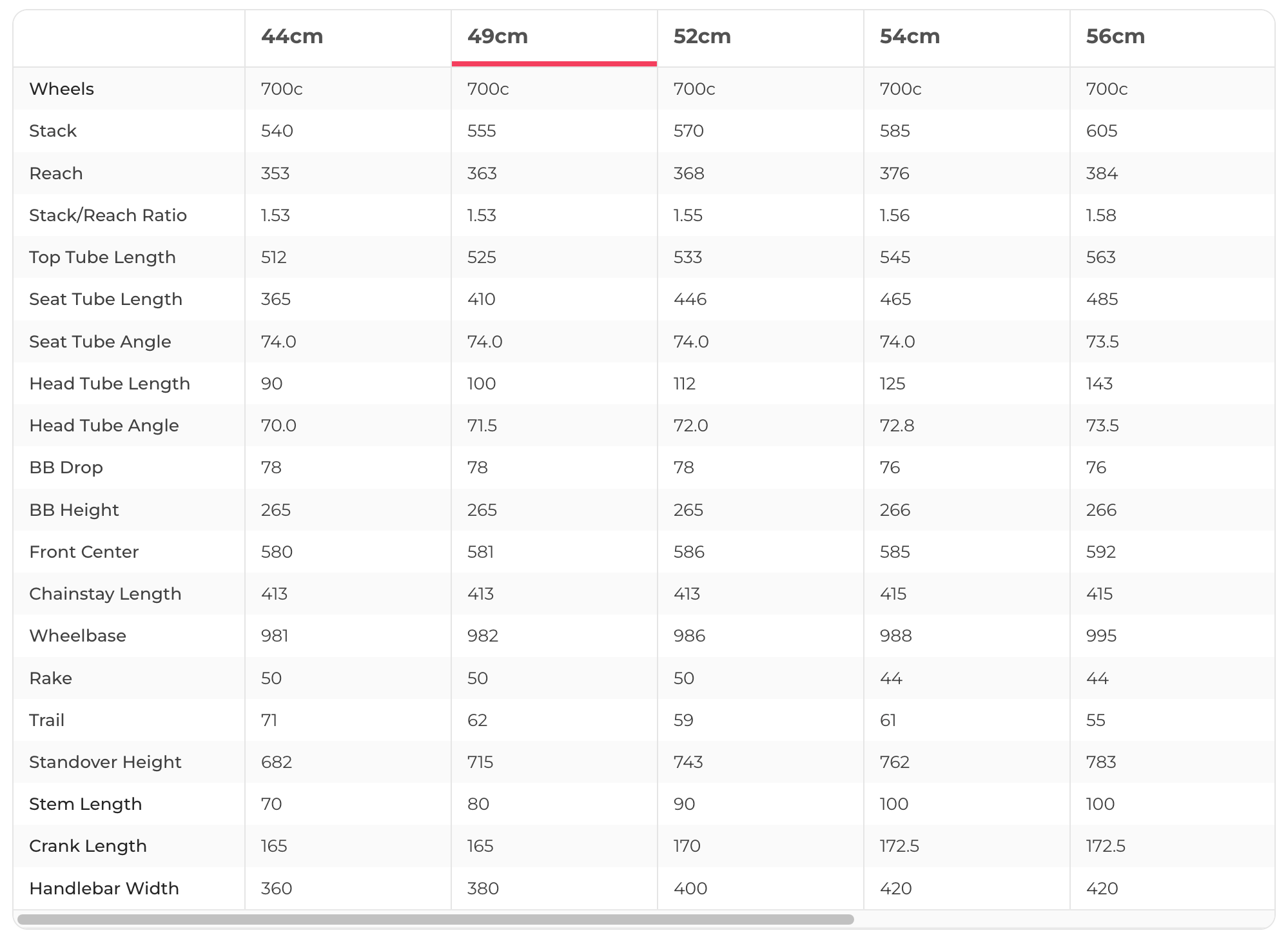1288x944 pixels.
Task: Click the Wheels row label
Action: [62, 89]
